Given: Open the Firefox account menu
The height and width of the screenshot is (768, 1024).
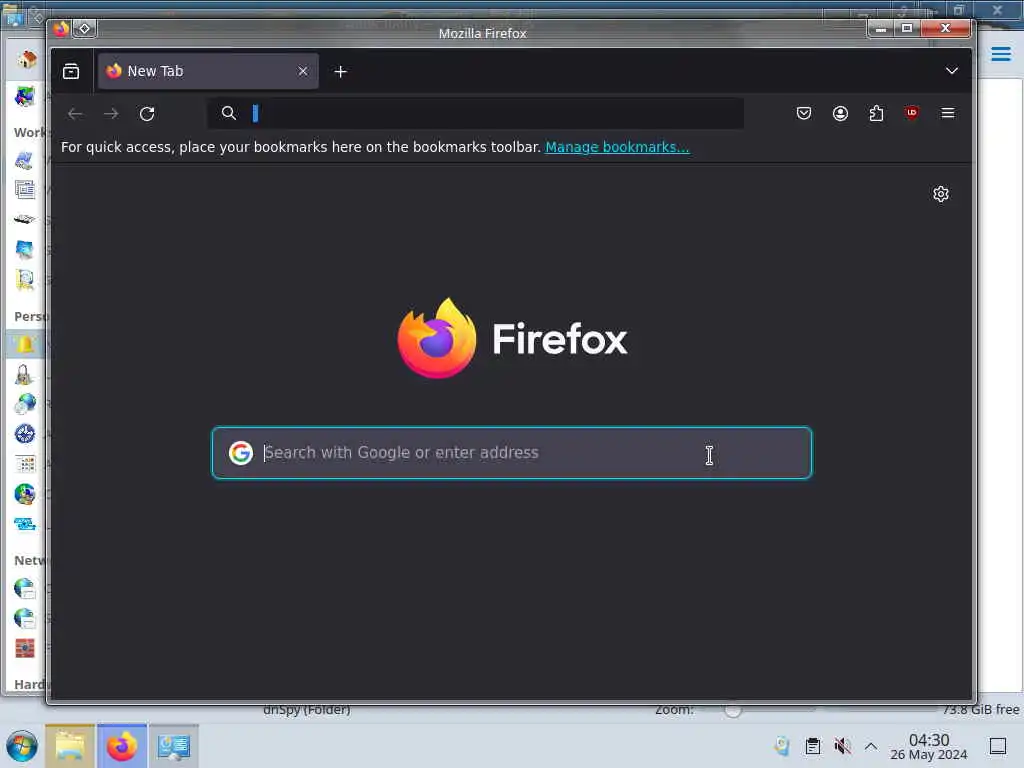Looking at the screenshot, I should [x=840, y=113].
